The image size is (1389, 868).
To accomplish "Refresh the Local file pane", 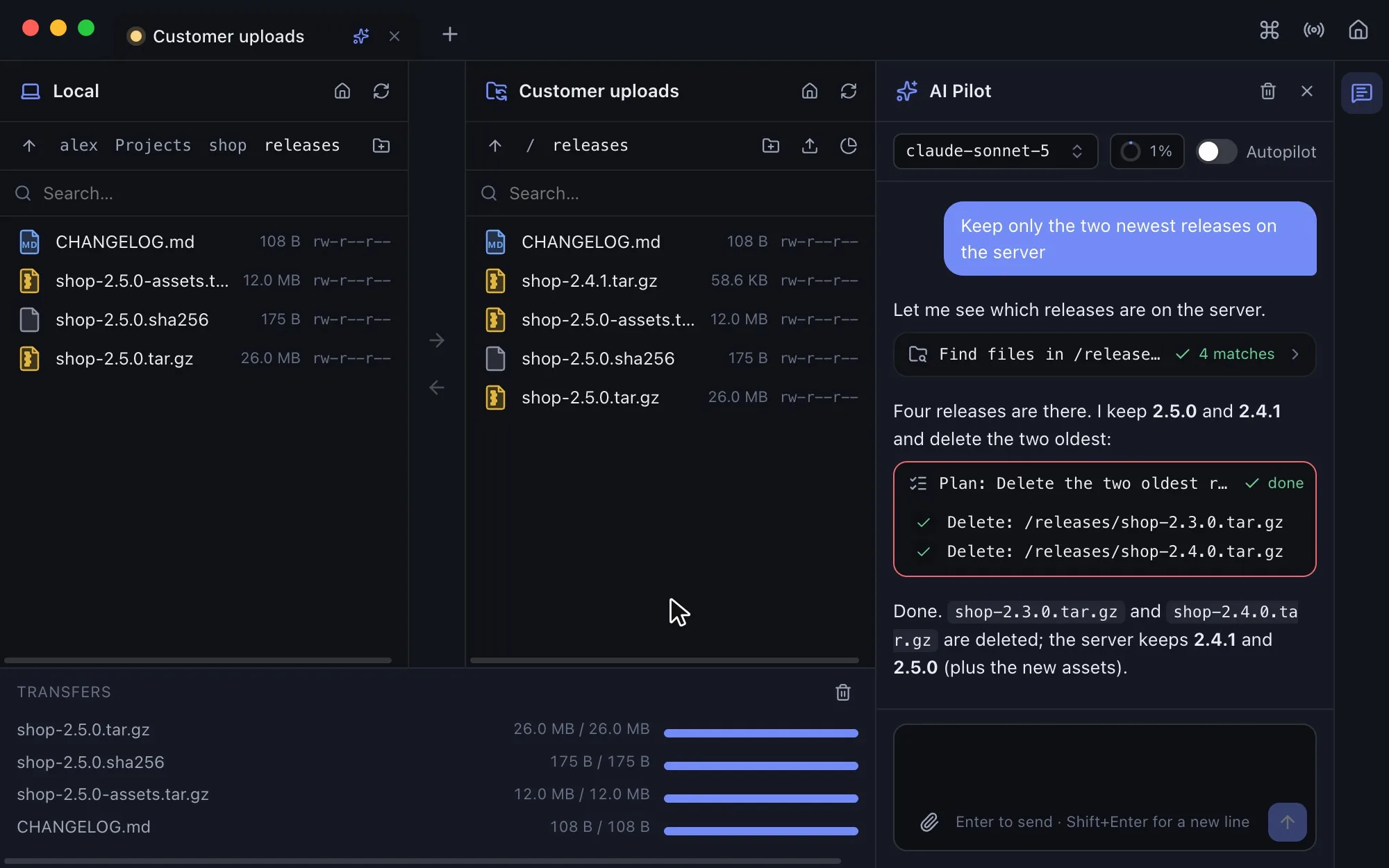I will pos(381,91).
